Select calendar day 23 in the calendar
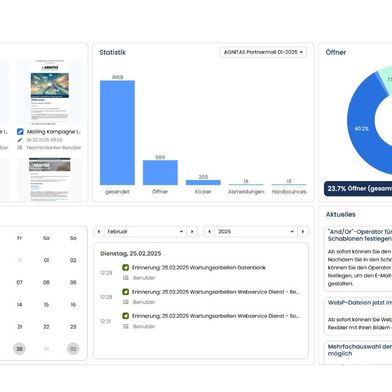 [x=73, y=327]
